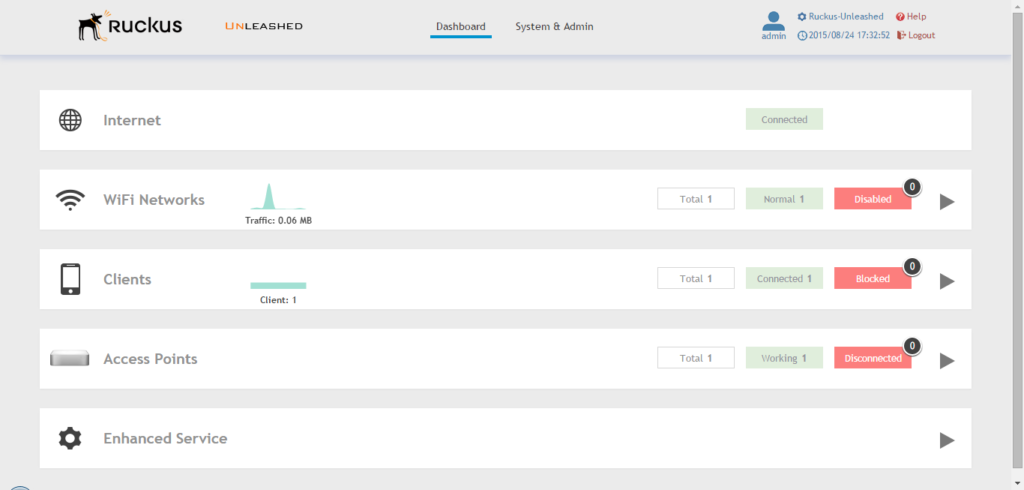This screenshot has width=1024, height=490.
Task: Click the Enhanced Service gear icon
Action: click(x=70, y=438)
